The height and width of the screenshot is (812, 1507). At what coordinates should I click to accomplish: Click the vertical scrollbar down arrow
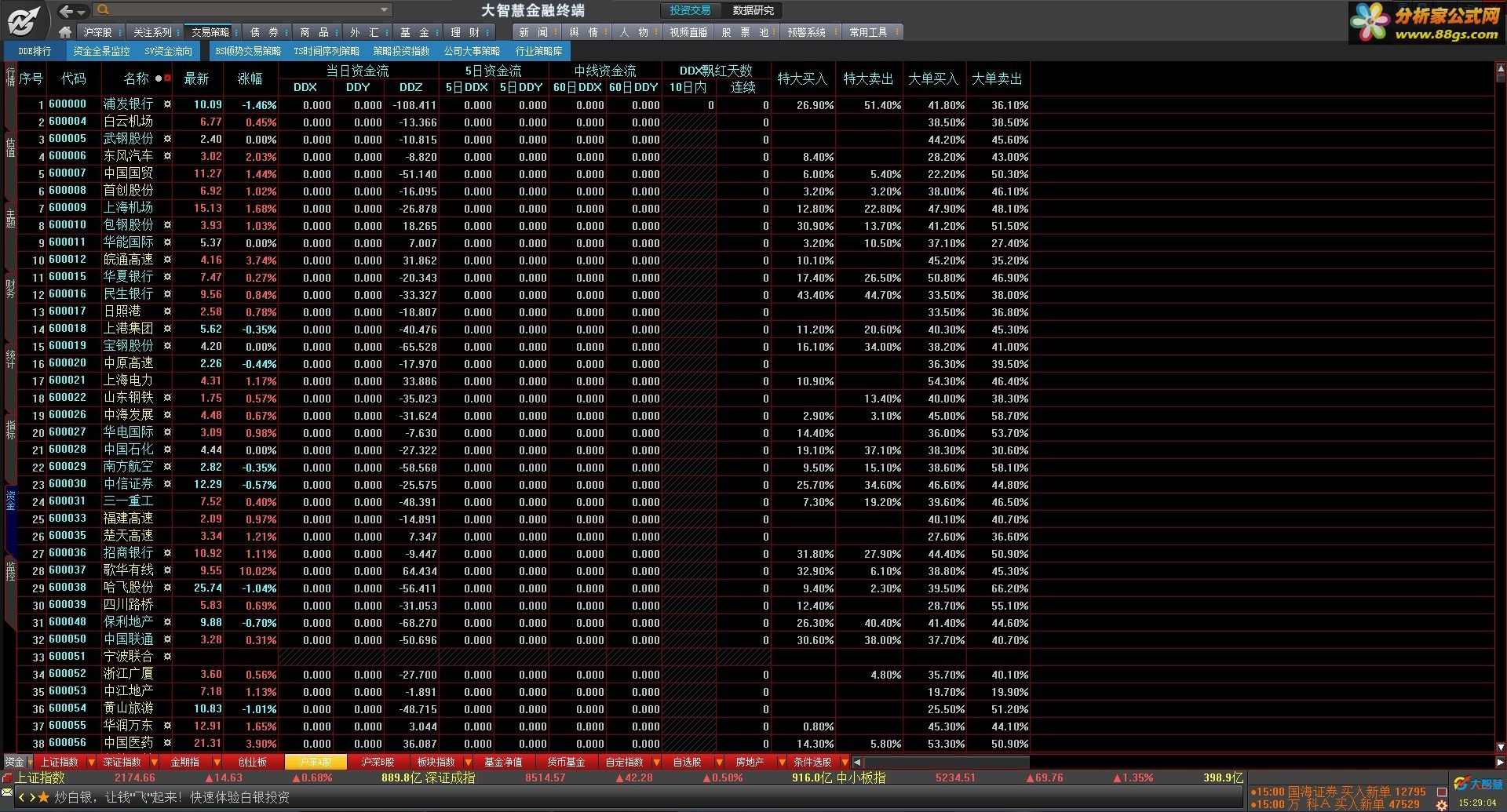1501,748
